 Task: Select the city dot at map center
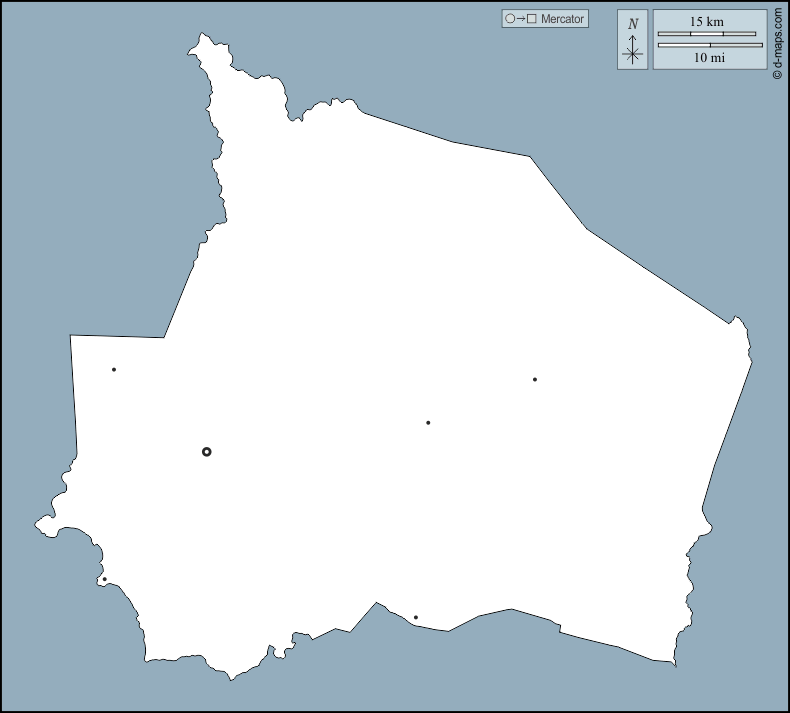coord(428,423)
